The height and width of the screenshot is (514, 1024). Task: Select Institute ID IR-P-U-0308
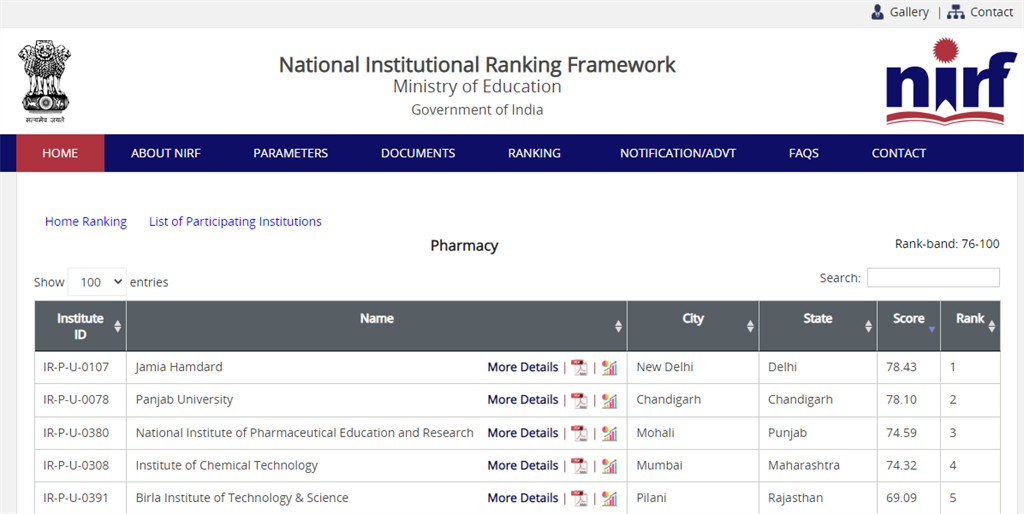pyautogui.click(x=76, y=466)
